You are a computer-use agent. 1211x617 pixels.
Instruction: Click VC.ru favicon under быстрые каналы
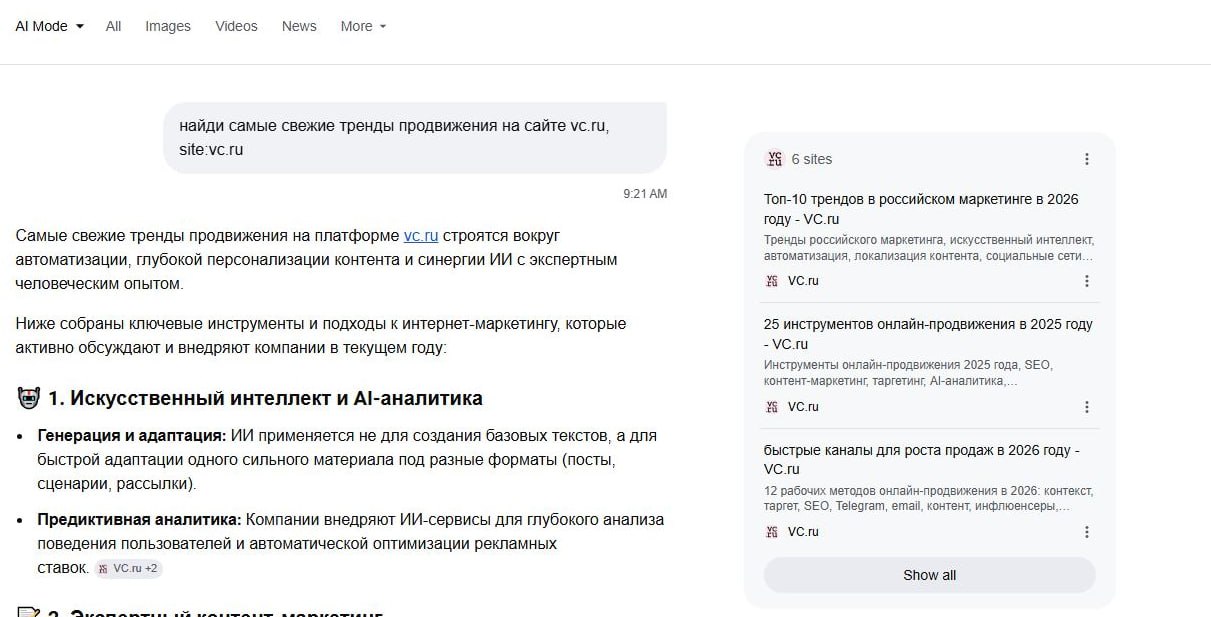(x=772, y=532)
